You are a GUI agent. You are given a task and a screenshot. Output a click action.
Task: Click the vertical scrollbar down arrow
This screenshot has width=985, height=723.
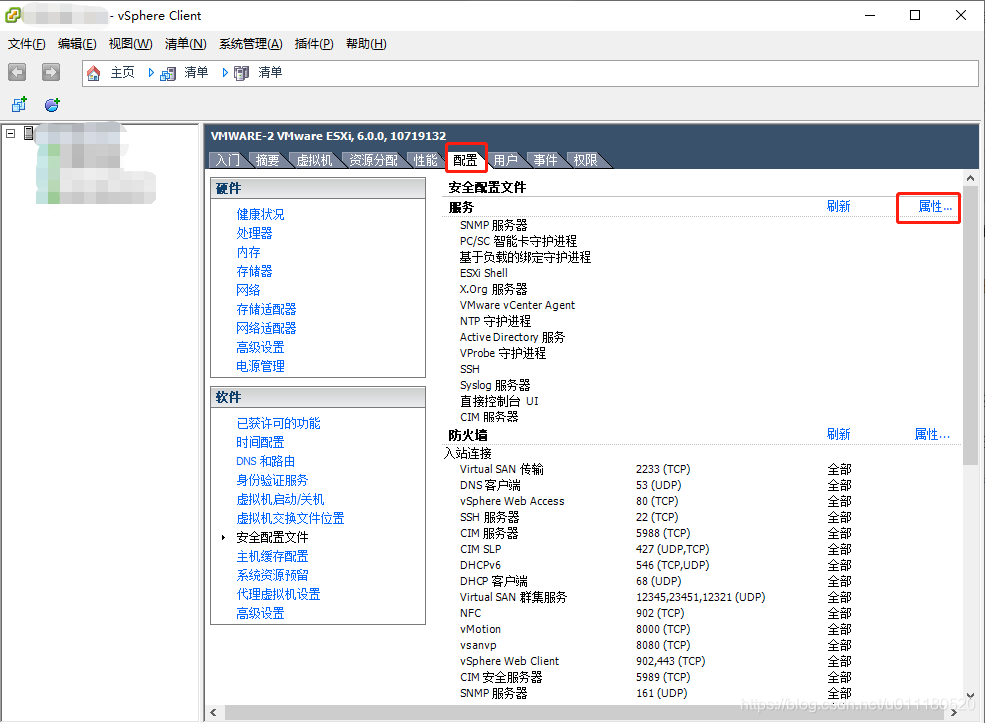click(971, 695)
